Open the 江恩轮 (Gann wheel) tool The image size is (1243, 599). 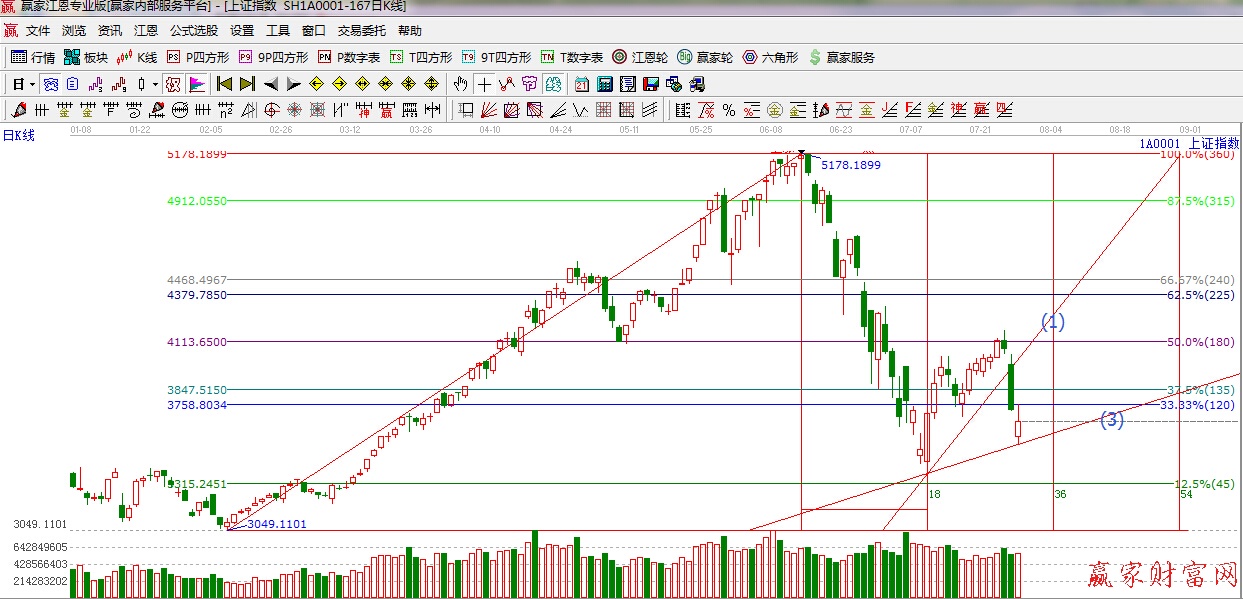[x=640, y=57]
